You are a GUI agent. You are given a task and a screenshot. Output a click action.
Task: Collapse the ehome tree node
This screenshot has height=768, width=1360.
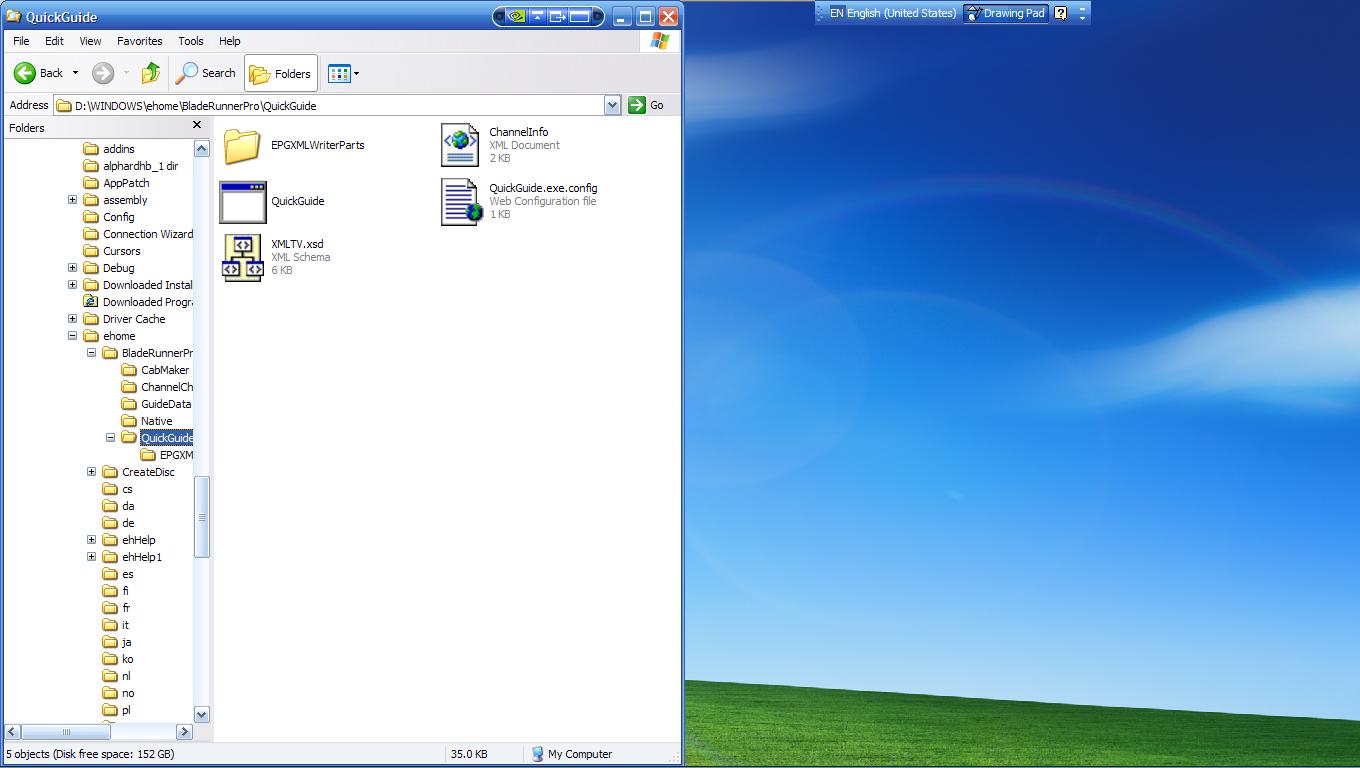click(x=72, y=336)
